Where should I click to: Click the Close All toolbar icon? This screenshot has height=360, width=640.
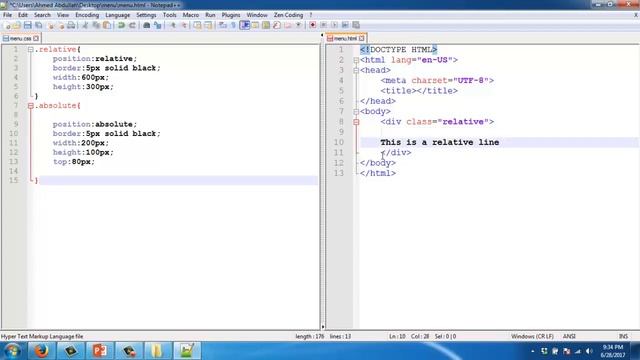pyautogui.click(x=61, y=25)
